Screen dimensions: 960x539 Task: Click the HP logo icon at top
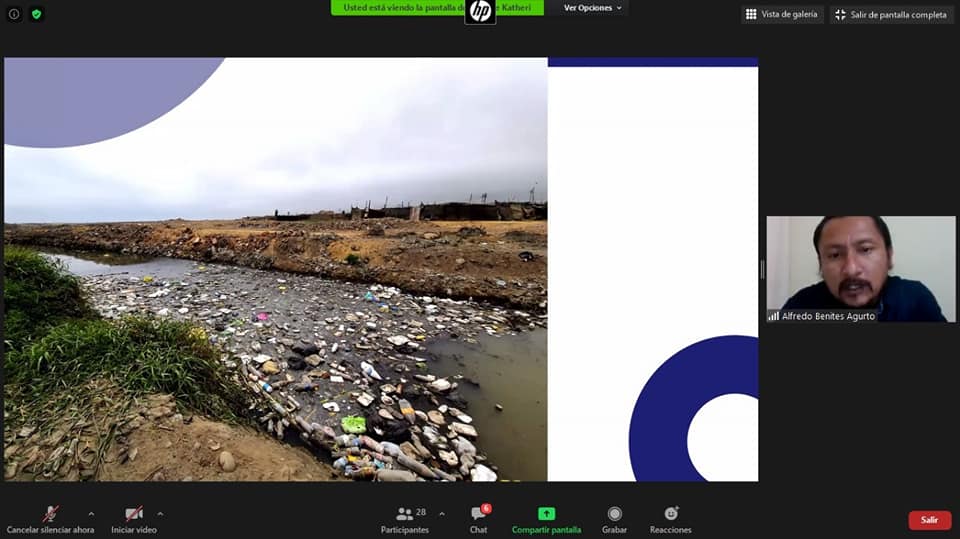[480, 11]
